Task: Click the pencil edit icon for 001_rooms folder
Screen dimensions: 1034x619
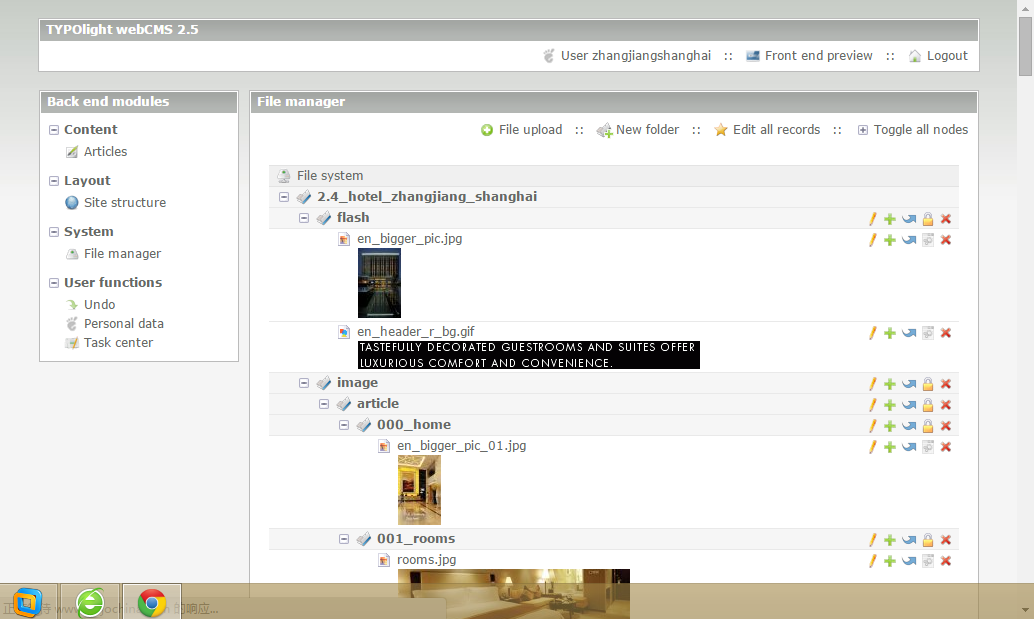Action: pyautogui.click(x=872, y=540)
